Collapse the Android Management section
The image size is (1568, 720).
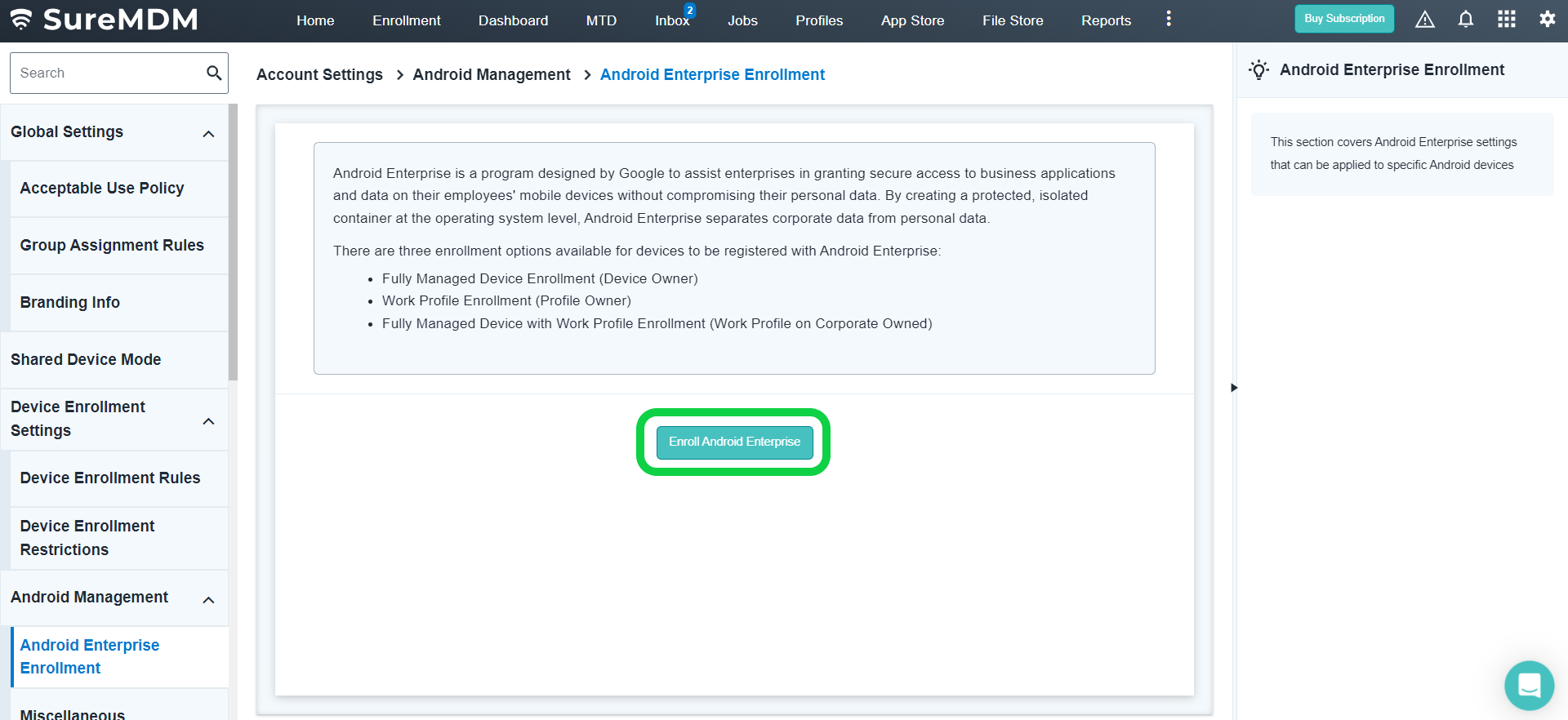click(208, 600)
